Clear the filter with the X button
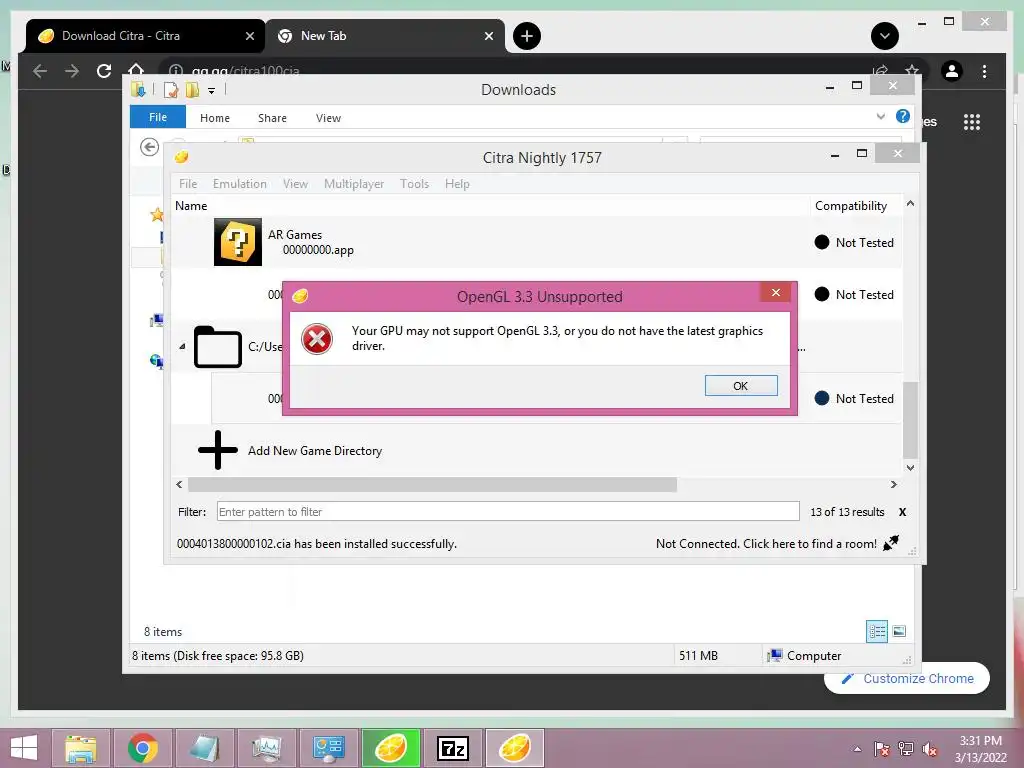1024x768 pixels. pyautogui.click(x=902, y=512)
